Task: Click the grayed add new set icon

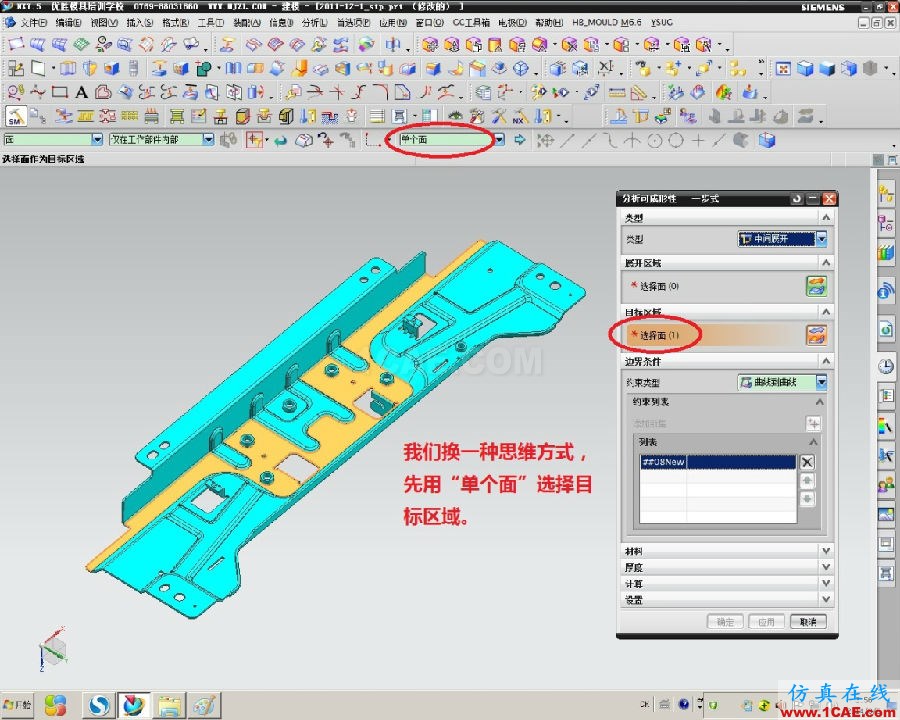Action: click(x=813, y=423)
